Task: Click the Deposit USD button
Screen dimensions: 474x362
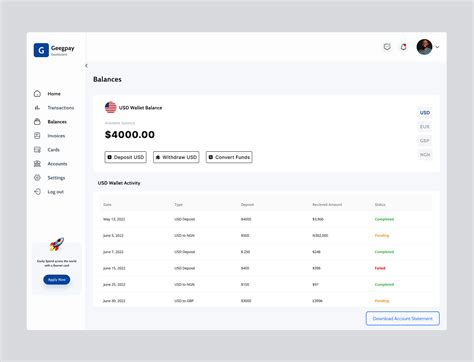Action: tap(125, 157)
